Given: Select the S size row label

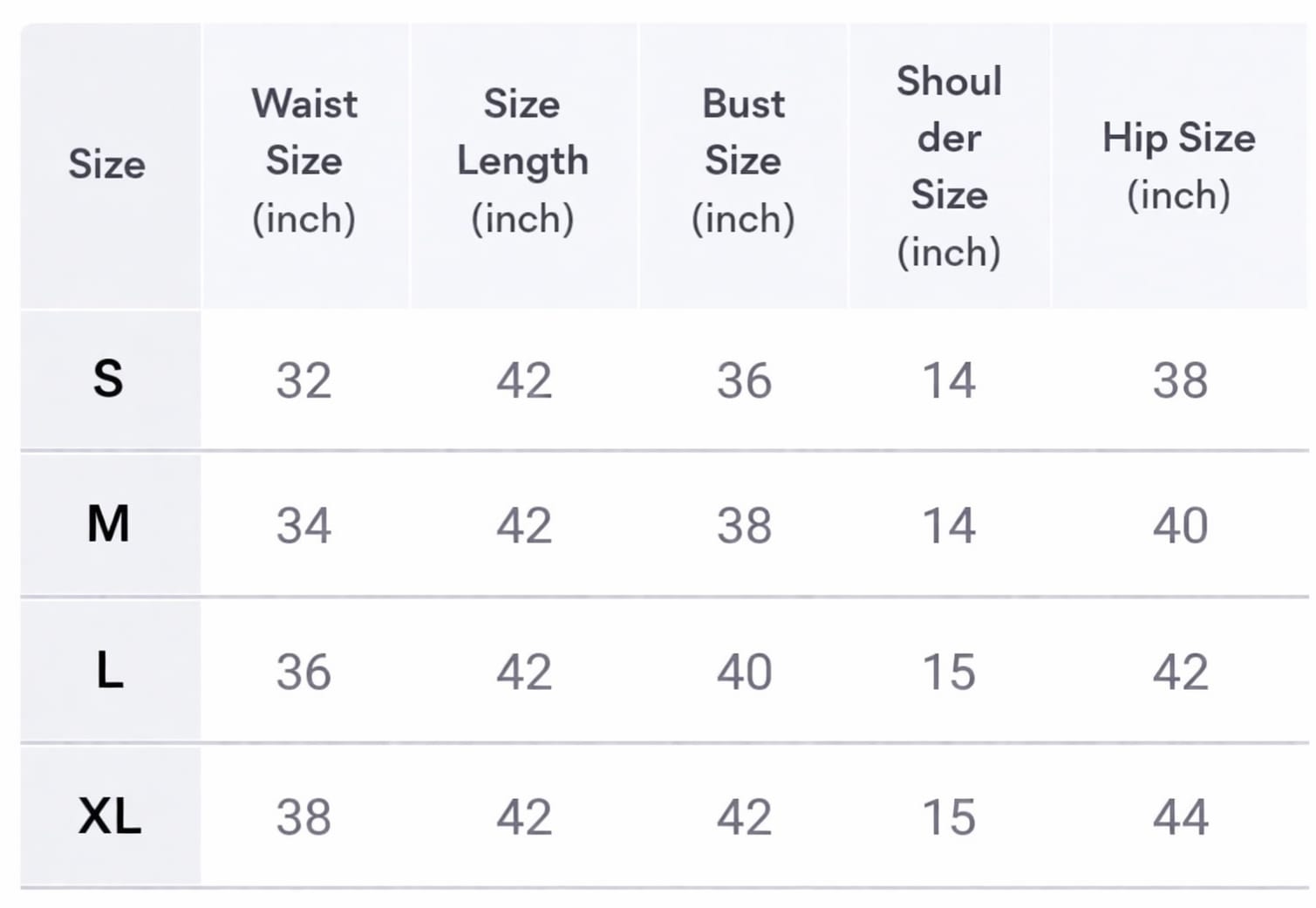Looking at the screenshot, I should (108, 379).
